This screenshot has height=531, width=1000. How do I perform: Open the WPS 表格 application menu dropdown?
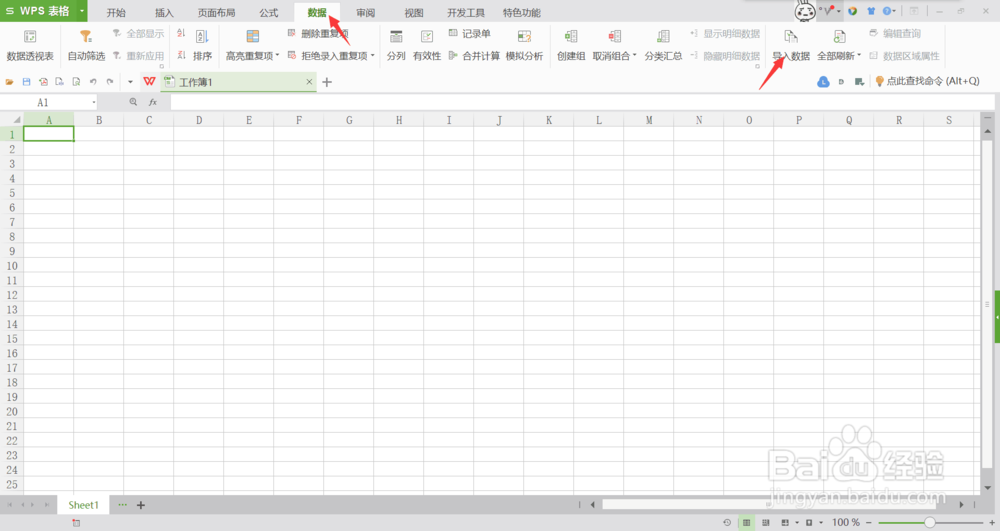(82, 11)
